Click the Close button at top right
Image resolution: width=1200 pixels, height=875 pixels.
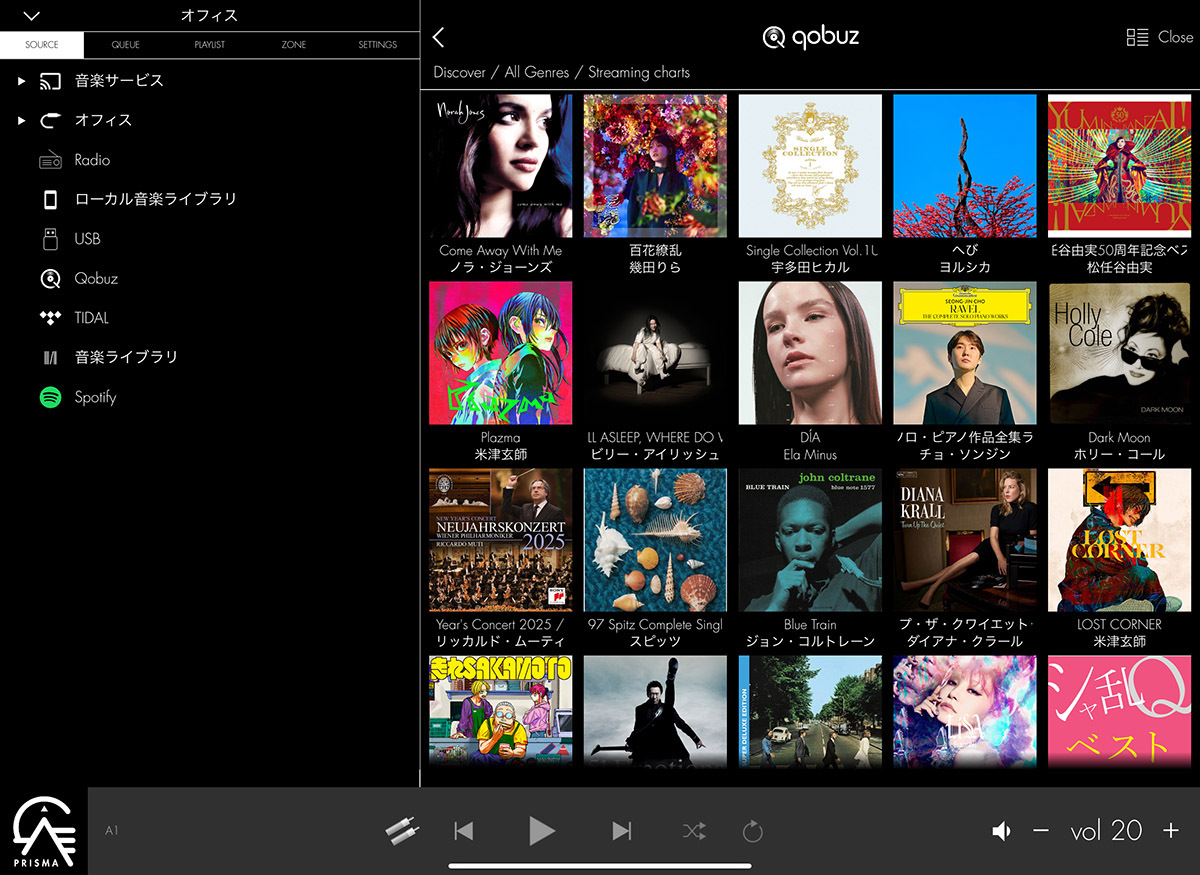click(1175, 37)
